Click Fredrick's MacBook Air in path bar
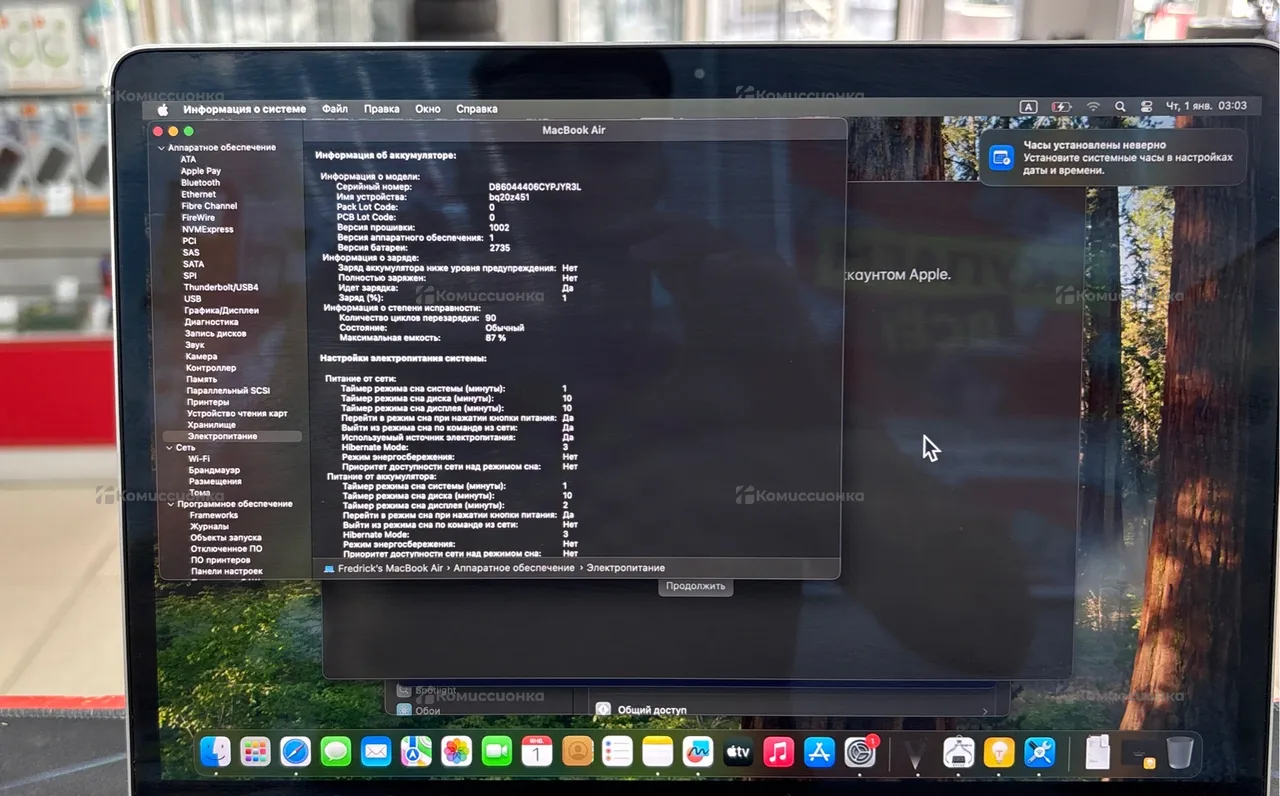 click(x=390, y=568)
